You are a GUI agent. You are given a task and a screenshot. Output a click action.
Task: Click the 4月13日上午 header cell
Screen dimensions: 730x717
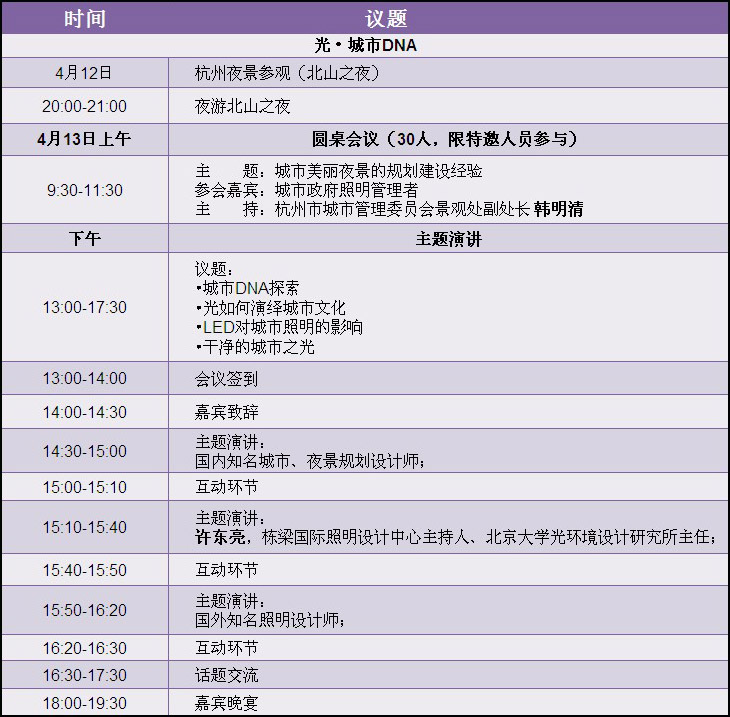84,139
